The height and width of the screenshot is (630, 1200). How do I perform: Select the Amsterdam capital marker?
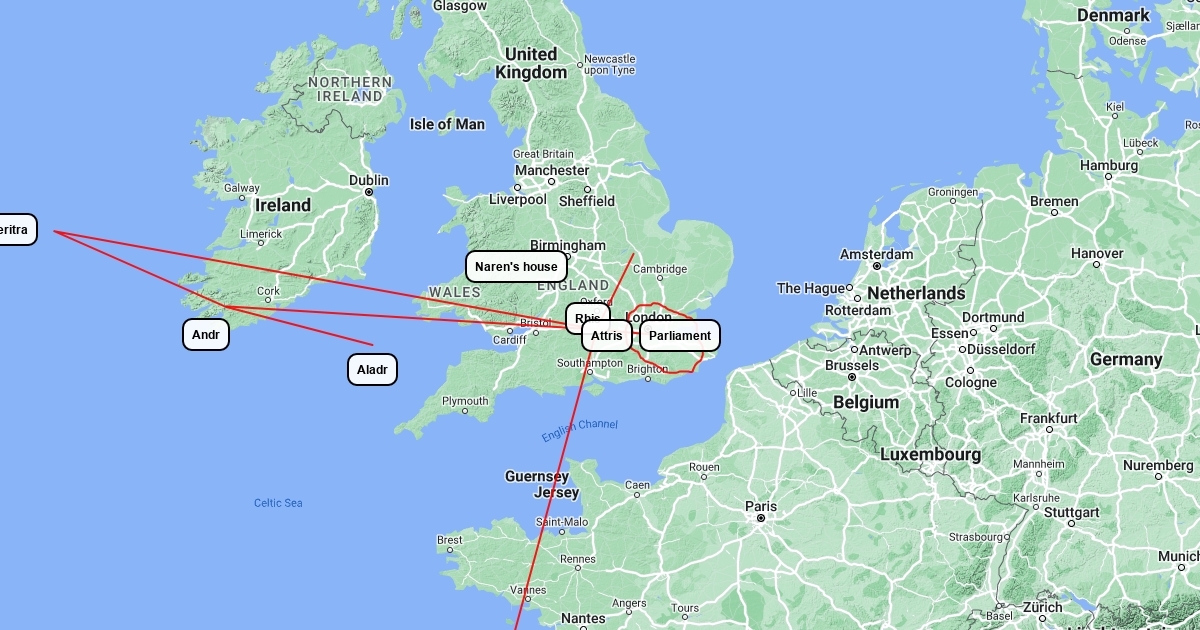(x=876, y=266)
